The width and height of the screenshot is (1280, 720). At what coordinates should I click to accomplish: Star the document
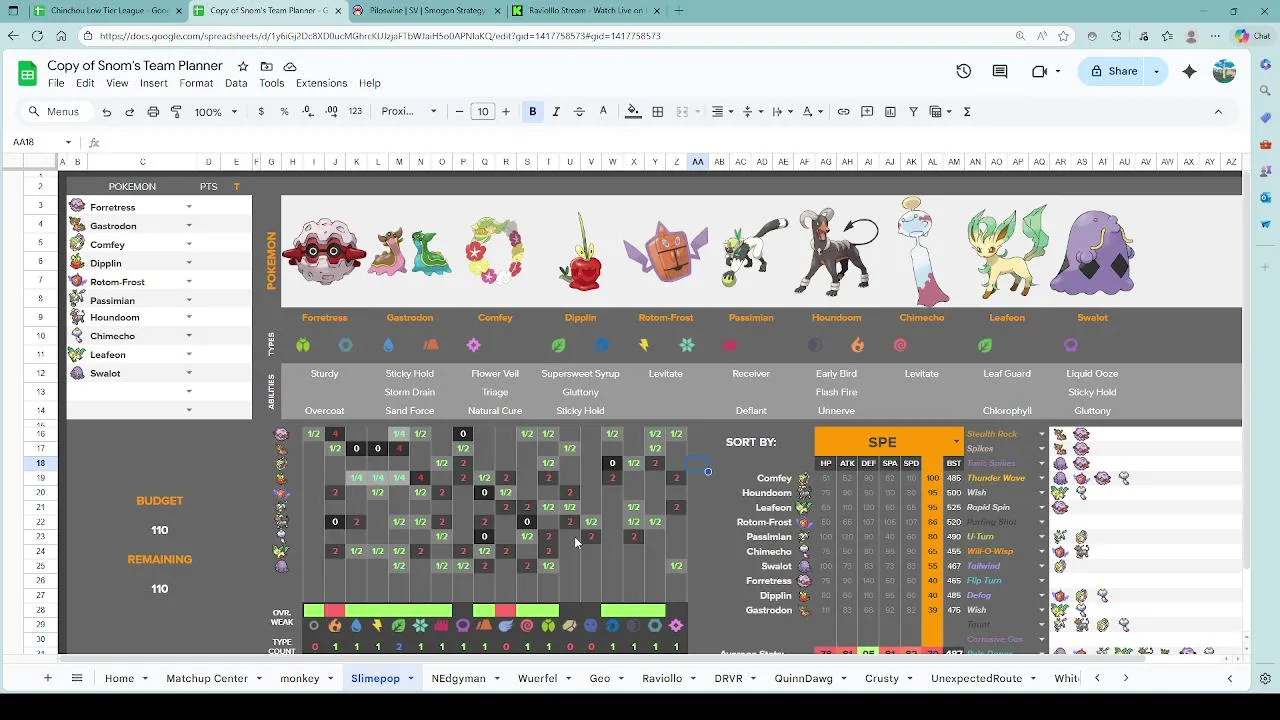[x=243, y=66]
